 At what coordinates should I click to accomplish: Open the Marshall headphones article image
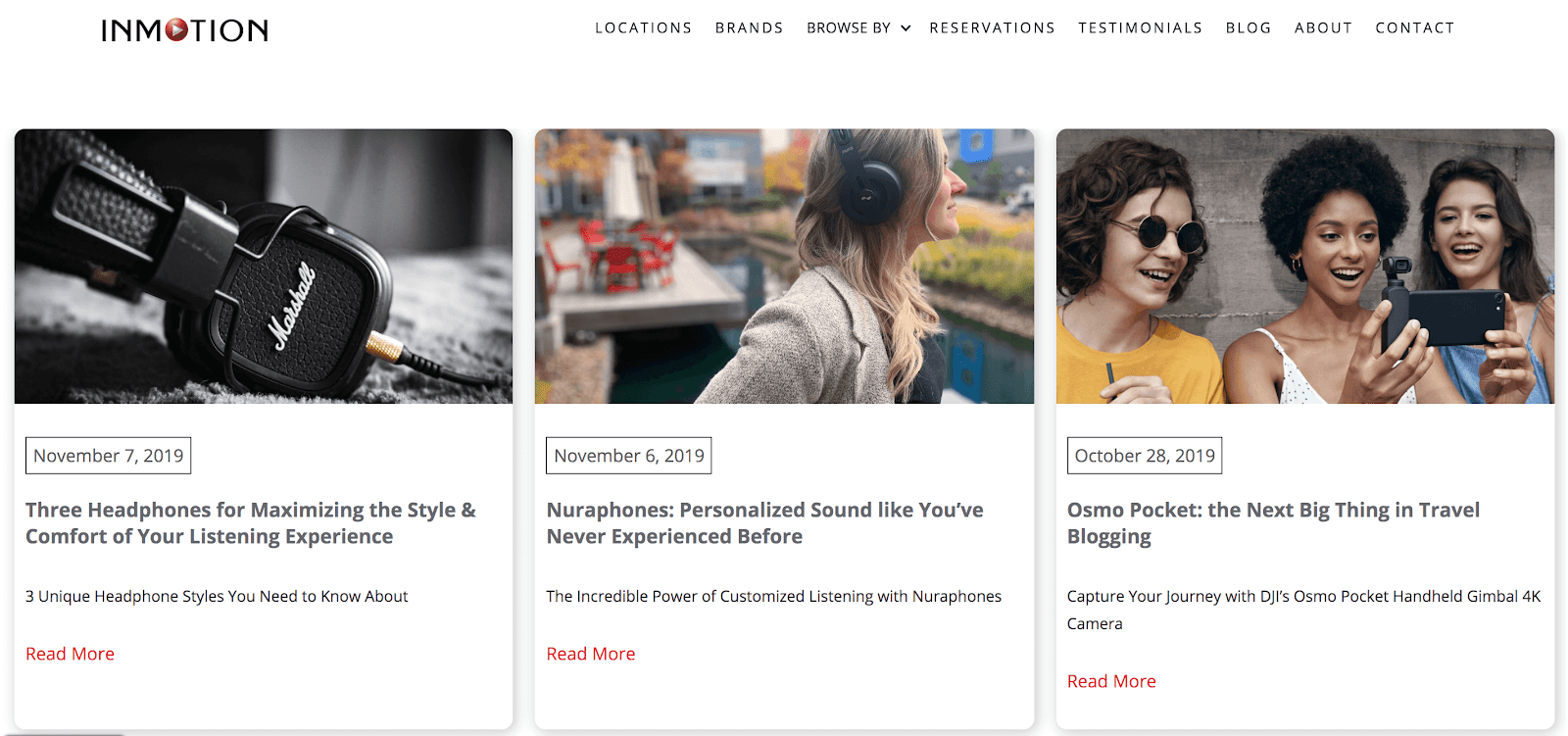pos(264,267)
